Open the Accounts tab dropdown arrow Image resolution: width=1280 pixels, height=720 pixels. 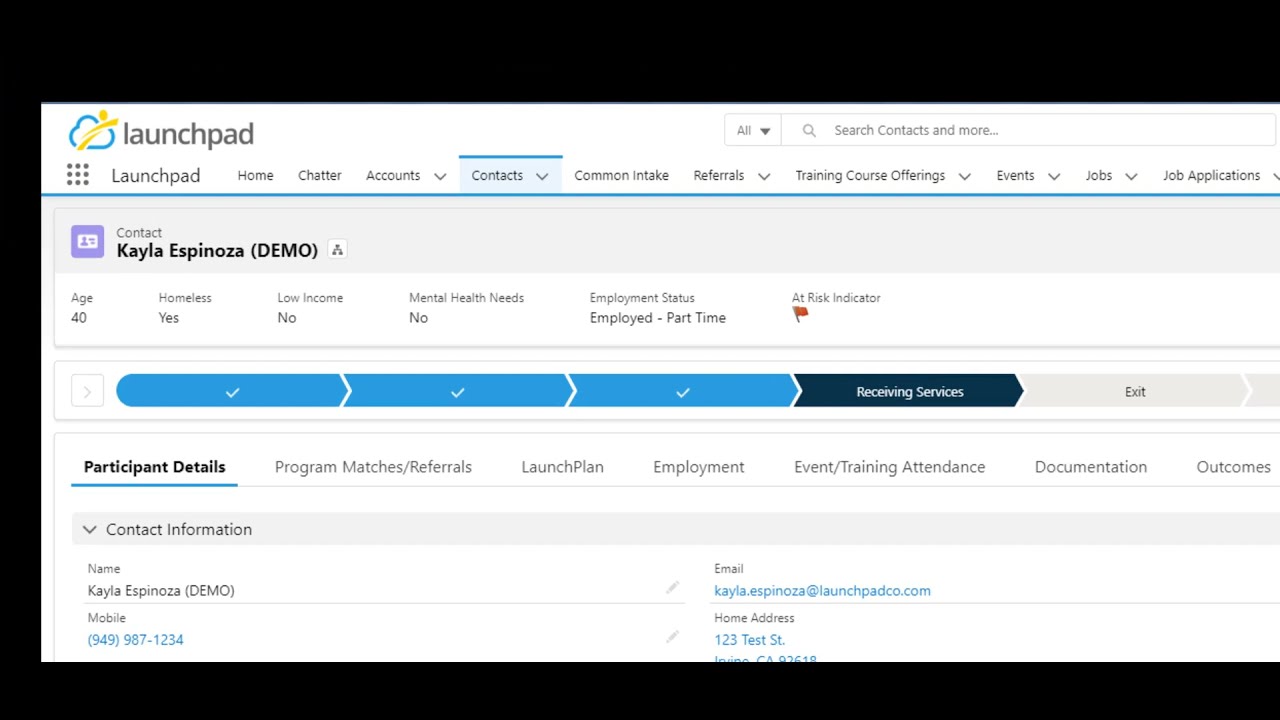(440, 176)
